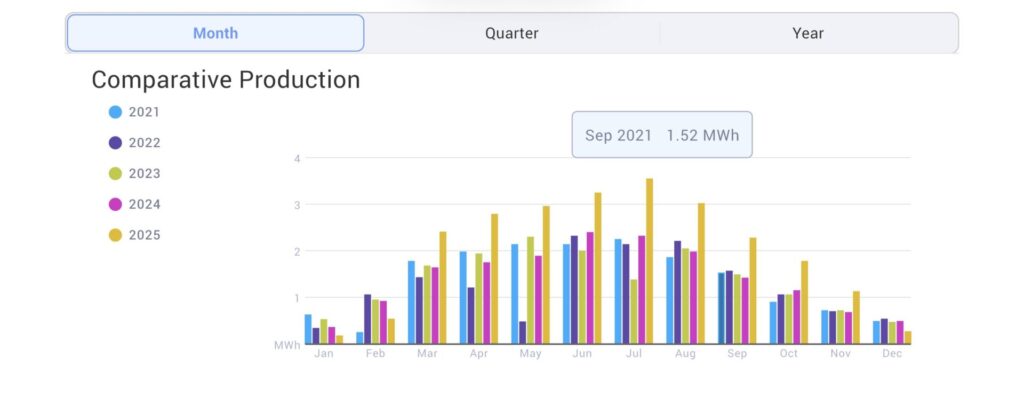The height and width of the screenshot is (405, 1024).
Task: Toggle the 2022 series in legend
Action: click(115, 143)
